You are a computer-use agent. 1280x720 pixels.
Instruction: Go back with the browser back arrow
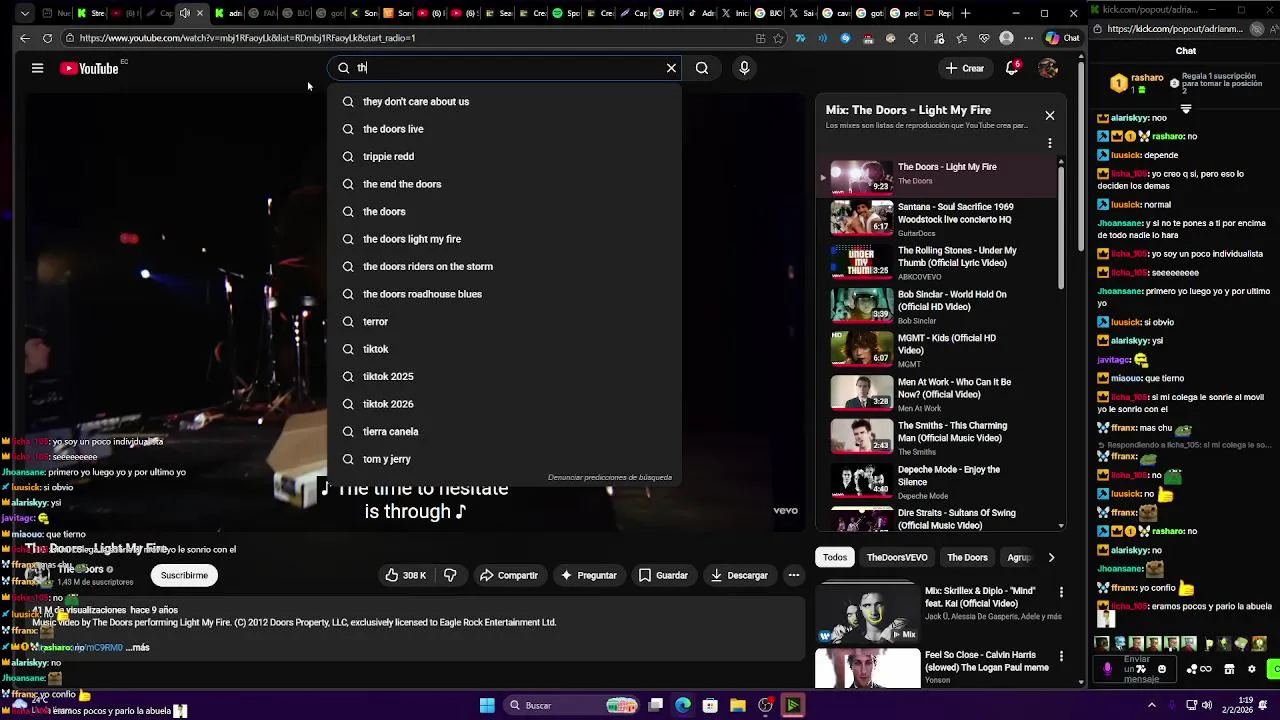(x=25, y=38)
